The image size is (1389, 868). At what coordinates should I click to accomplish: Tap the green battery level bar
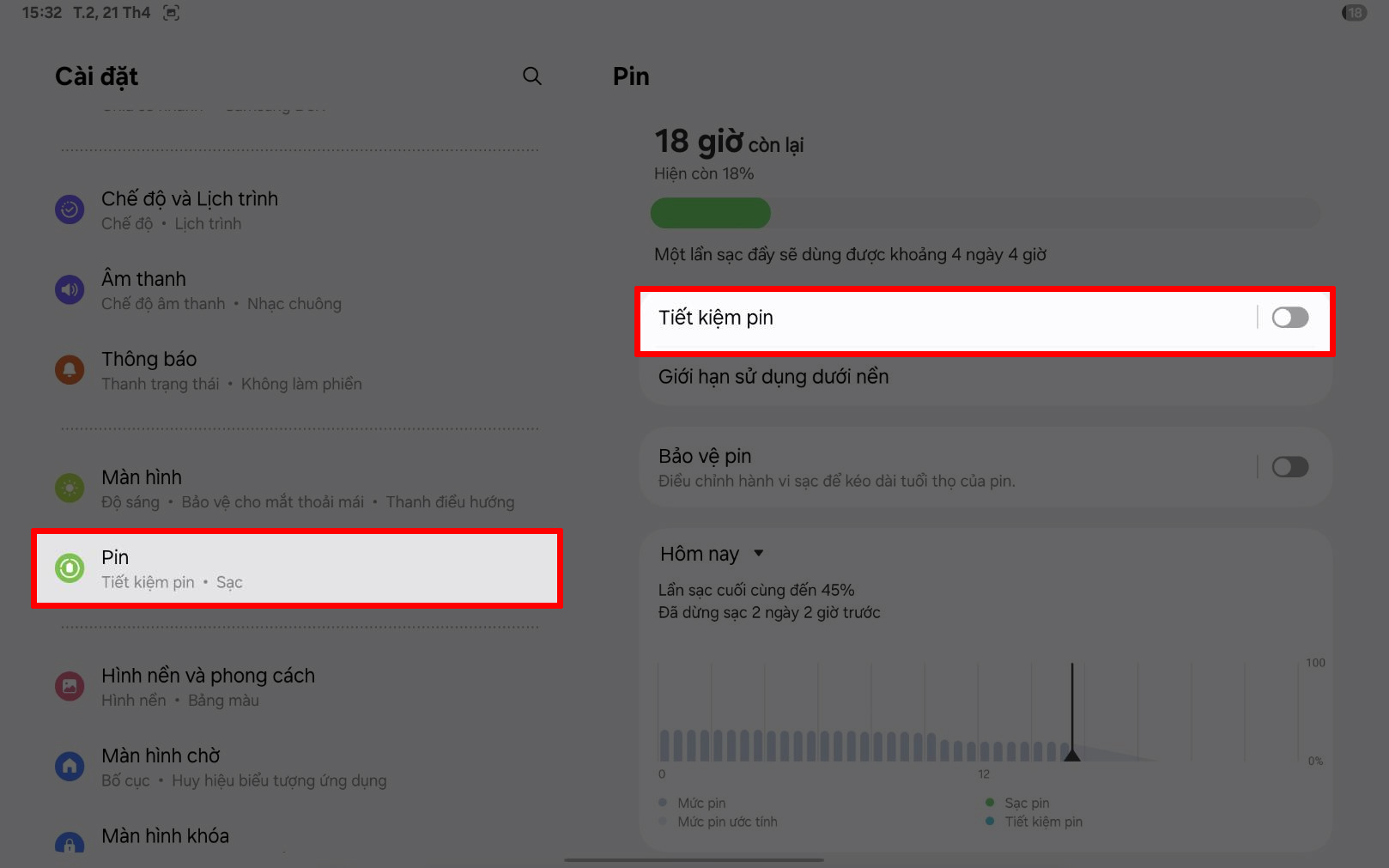click(x=710, y=213)
